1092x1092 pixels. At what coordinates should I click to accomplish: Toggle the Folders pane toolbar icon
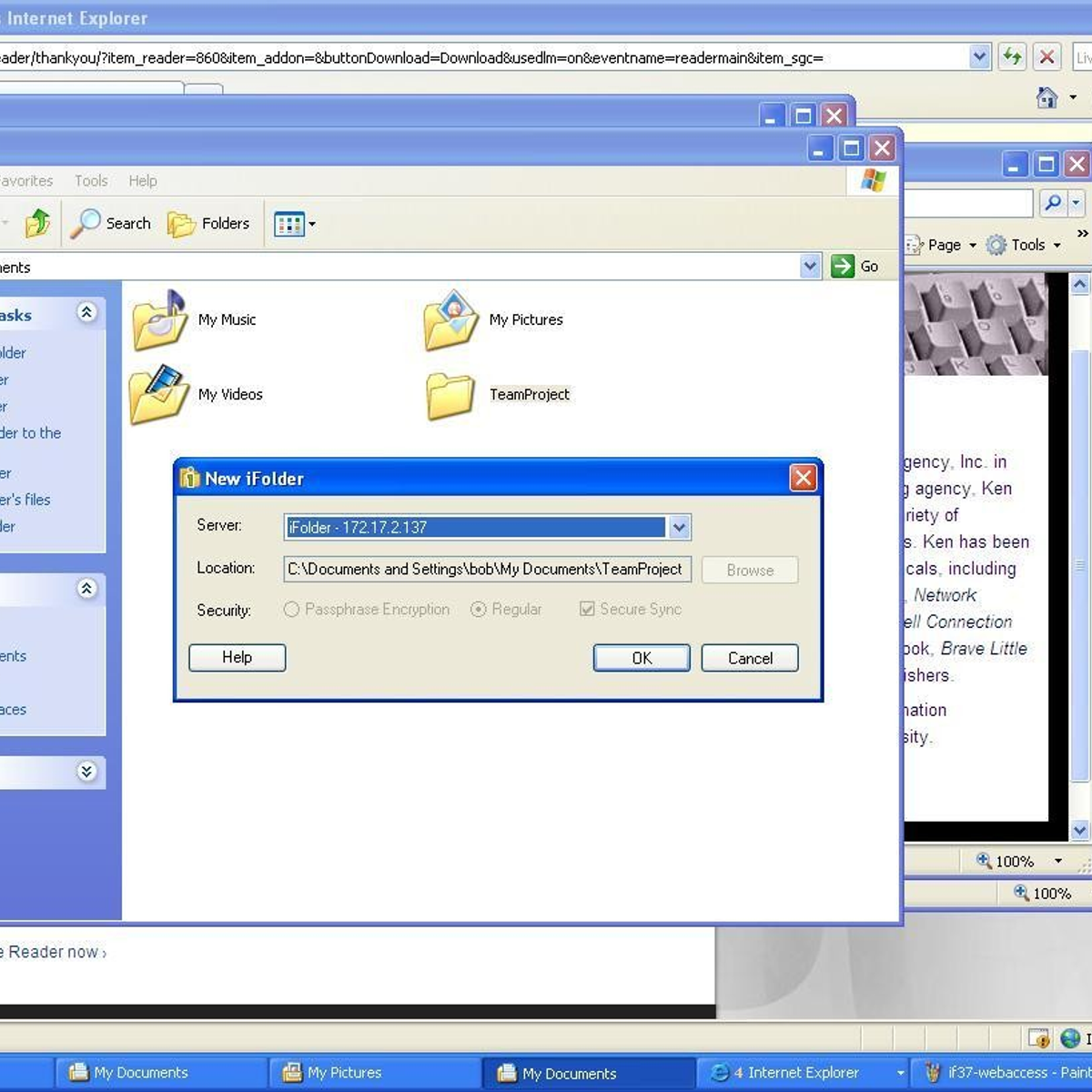tap(182, 223)
